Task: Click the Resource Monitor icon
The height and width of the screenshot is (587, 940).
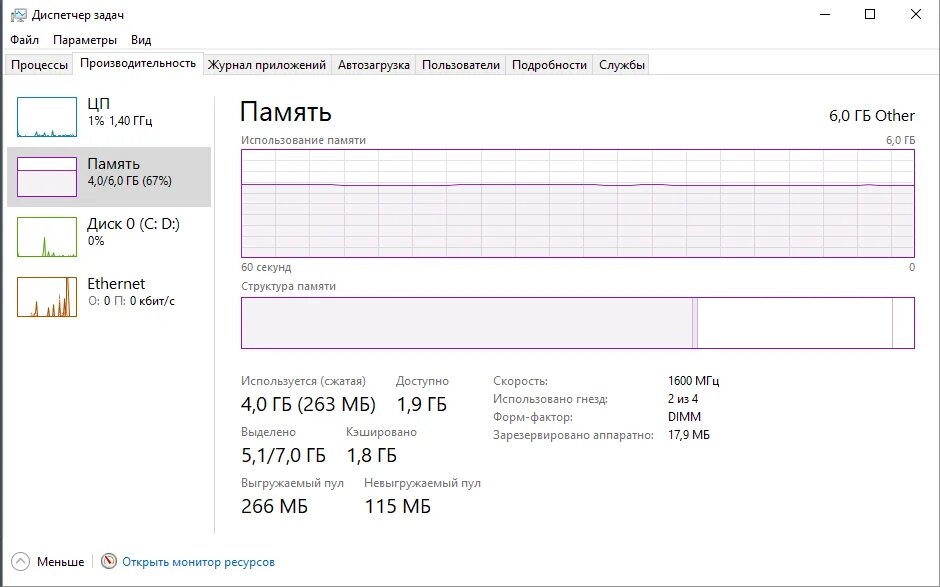Action: [x=109, y=562]
